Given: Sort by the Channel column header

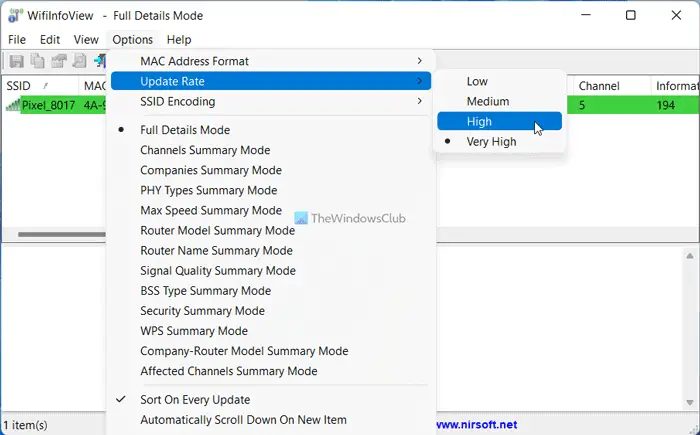Looking at the screenshot, I should click(x=612, y=86).
